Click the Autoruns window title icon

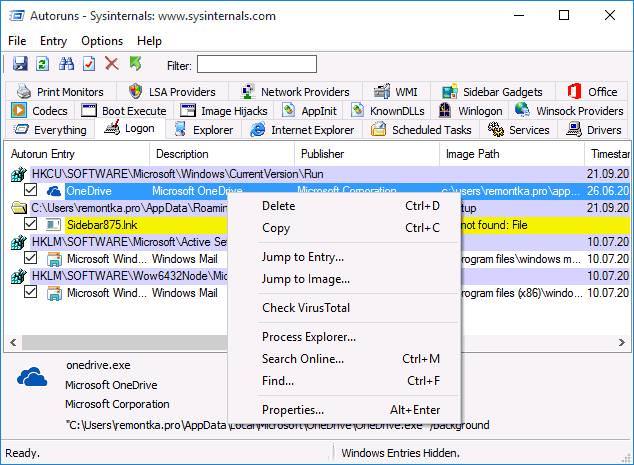coord(17,16)
